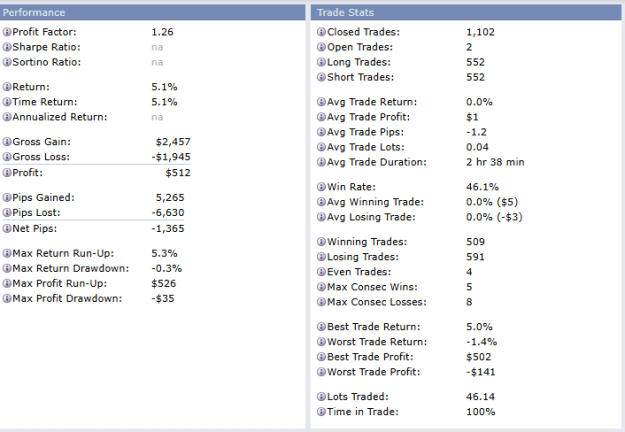Viewport: 625px width, 432px height.
Task: Click the info icon next to Pips Lost
Action: coord(7,213)
